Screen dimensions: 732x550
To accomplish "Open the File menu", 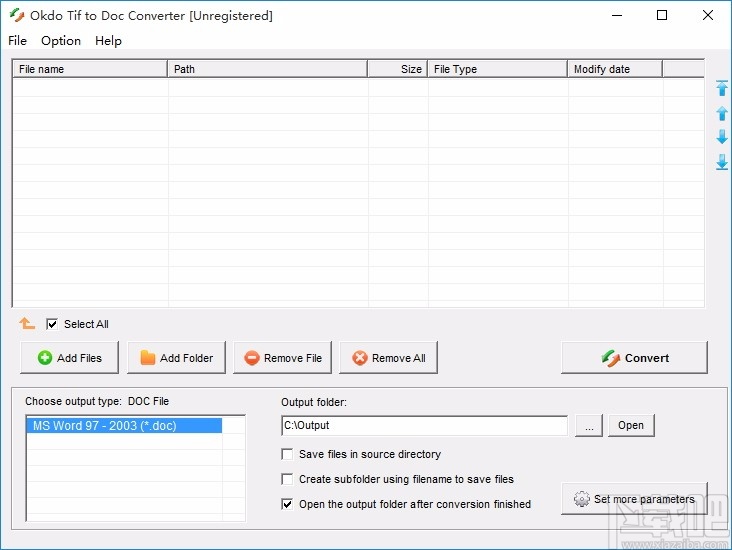I will coord(17,41).
